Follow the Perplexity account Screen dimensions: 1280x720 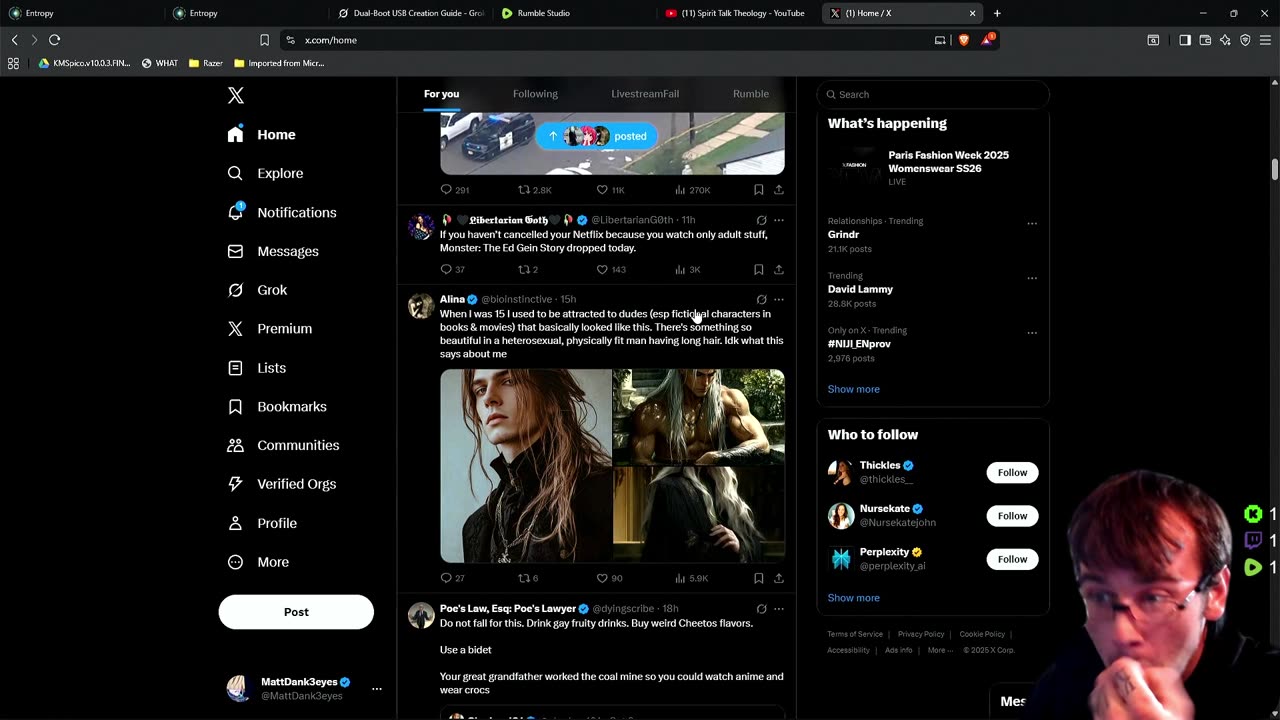[x=1012, y=559]
